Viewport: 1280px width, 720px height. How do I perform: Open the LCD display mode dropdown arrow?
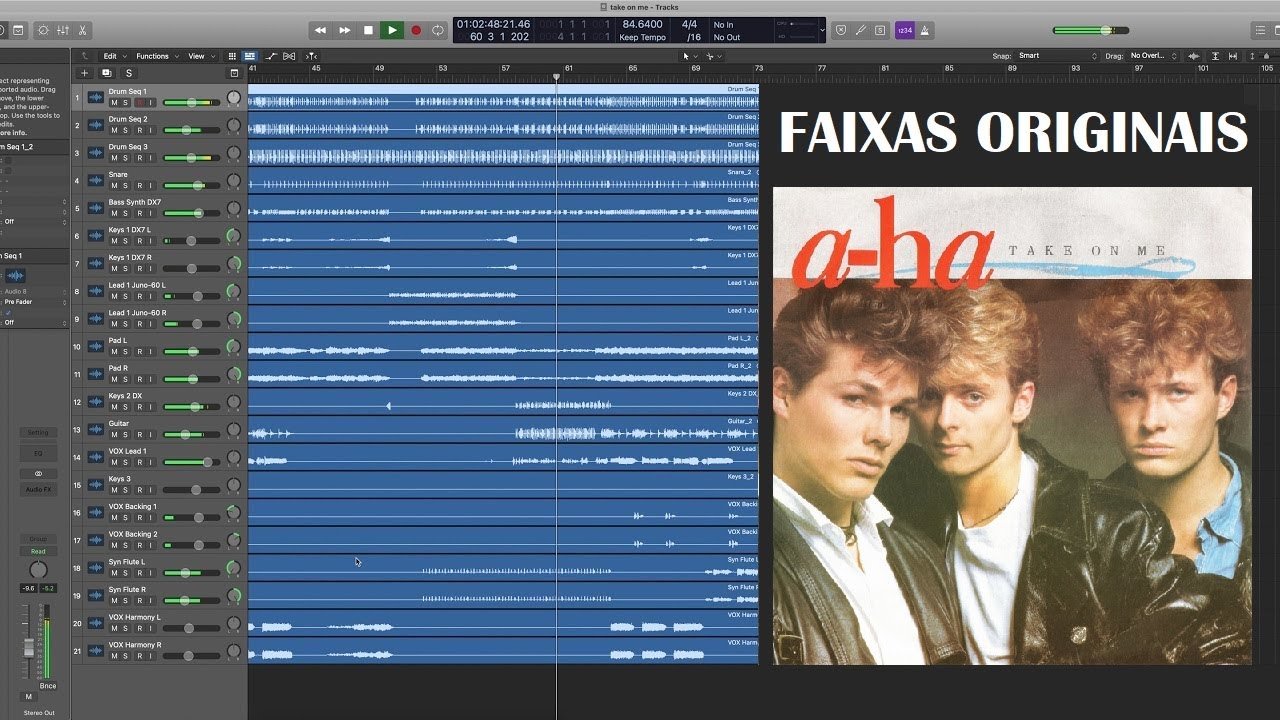click(x=822, y=30)
